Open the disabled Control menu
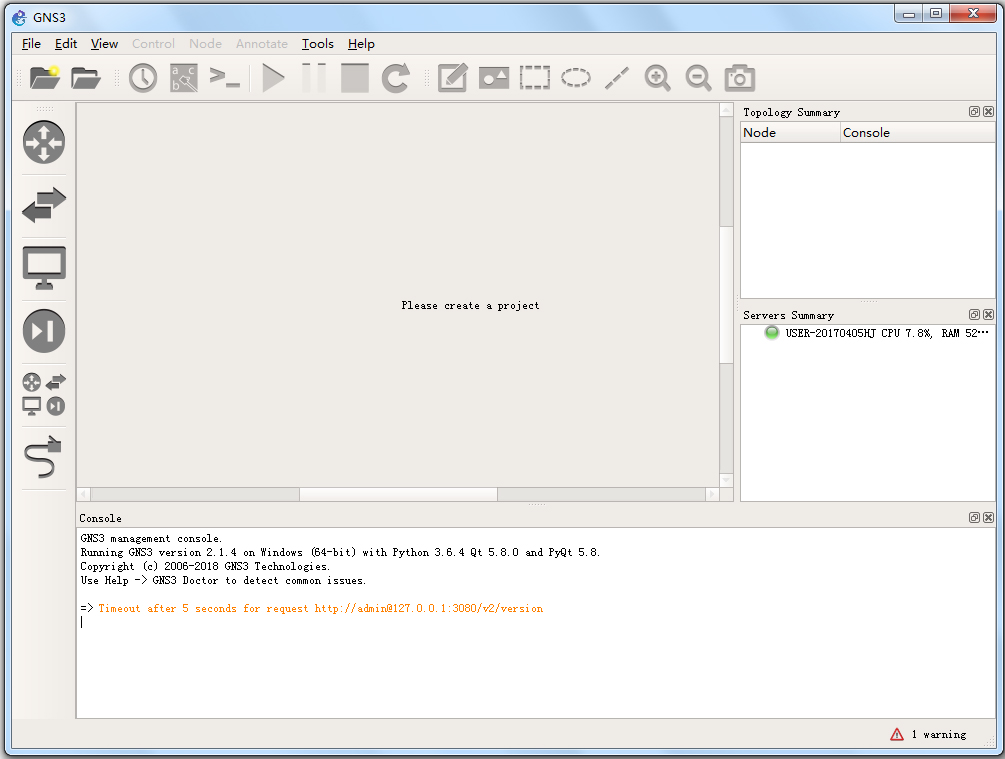Screen dimensions: 1005x759 153,44
